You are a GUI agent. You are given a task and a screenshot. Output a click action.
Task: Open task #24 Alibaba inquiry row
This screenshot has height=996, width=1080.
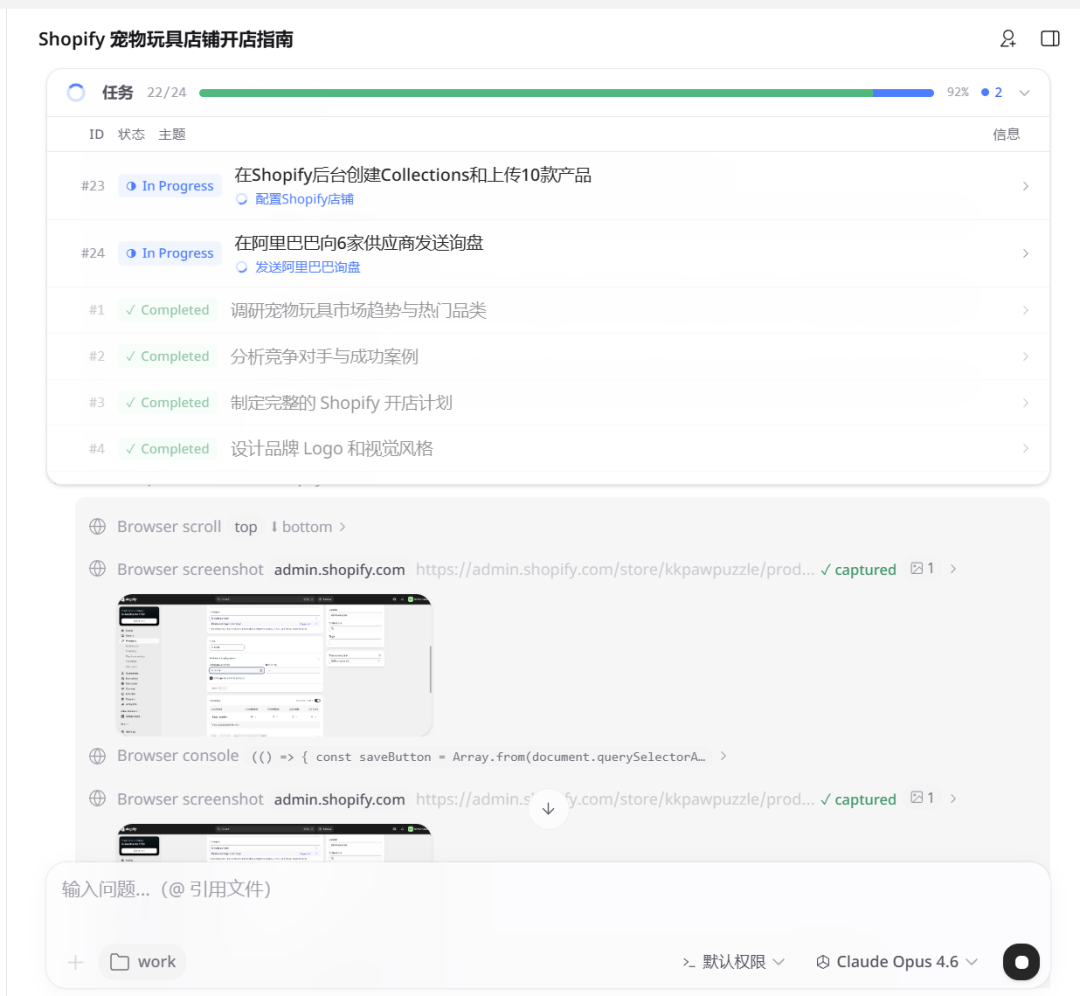click(x=548, y=253)
